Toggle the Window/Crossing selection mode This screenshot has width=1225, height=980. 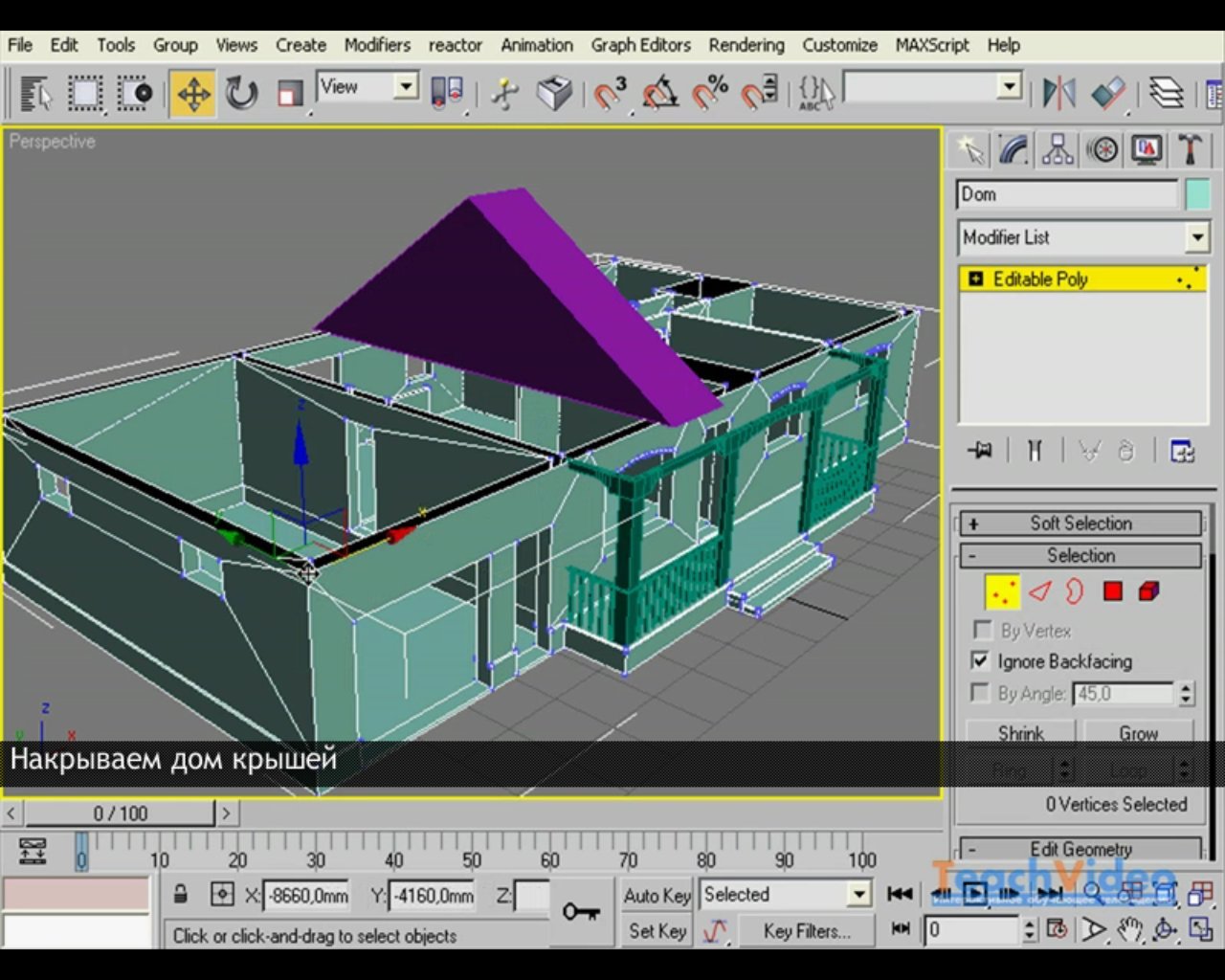pos(135,94)
